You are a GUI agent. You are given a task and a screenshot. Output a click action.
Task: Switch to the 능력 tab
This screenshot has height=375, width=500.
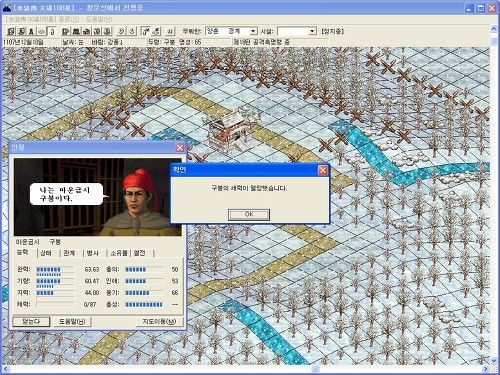click(22, 253)
